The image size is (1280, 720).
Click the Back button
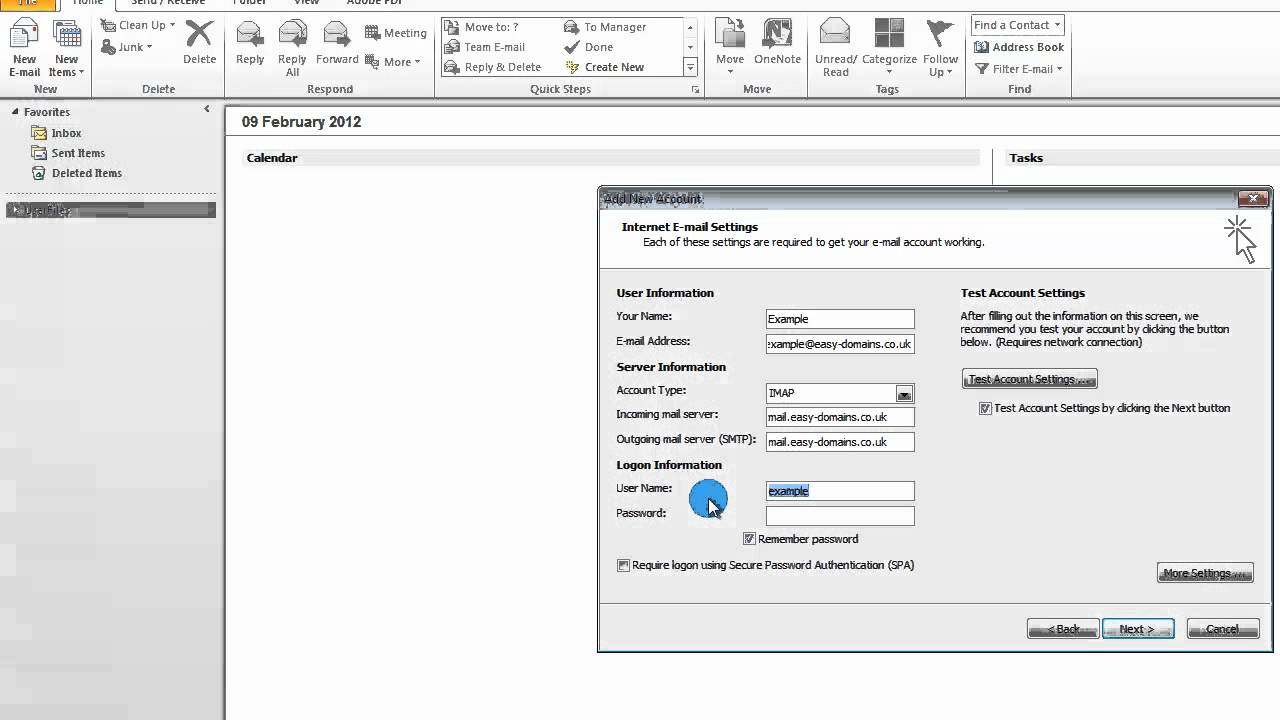tap(1063, 629)
